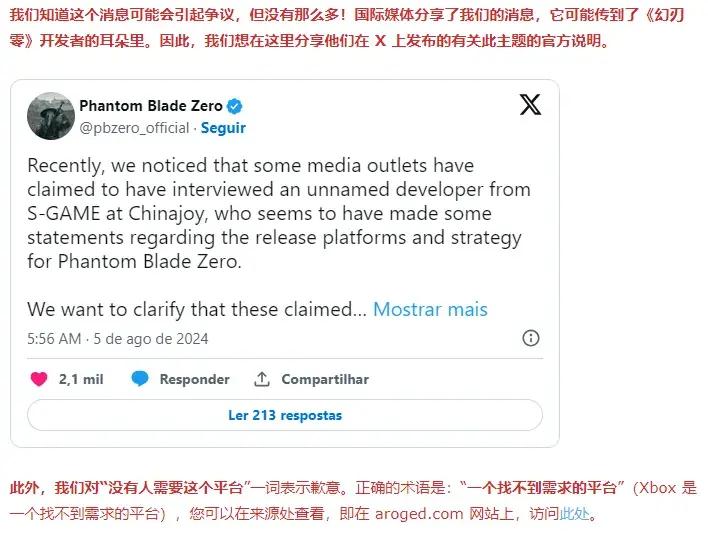Click the aroged.com text in bottom paragraph
The width and height of the screenshot is (708, 534).
419,514
